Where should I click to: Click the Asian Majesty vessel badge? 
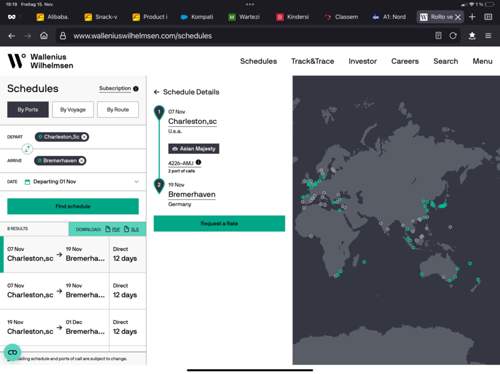click(x=194, y=149)
